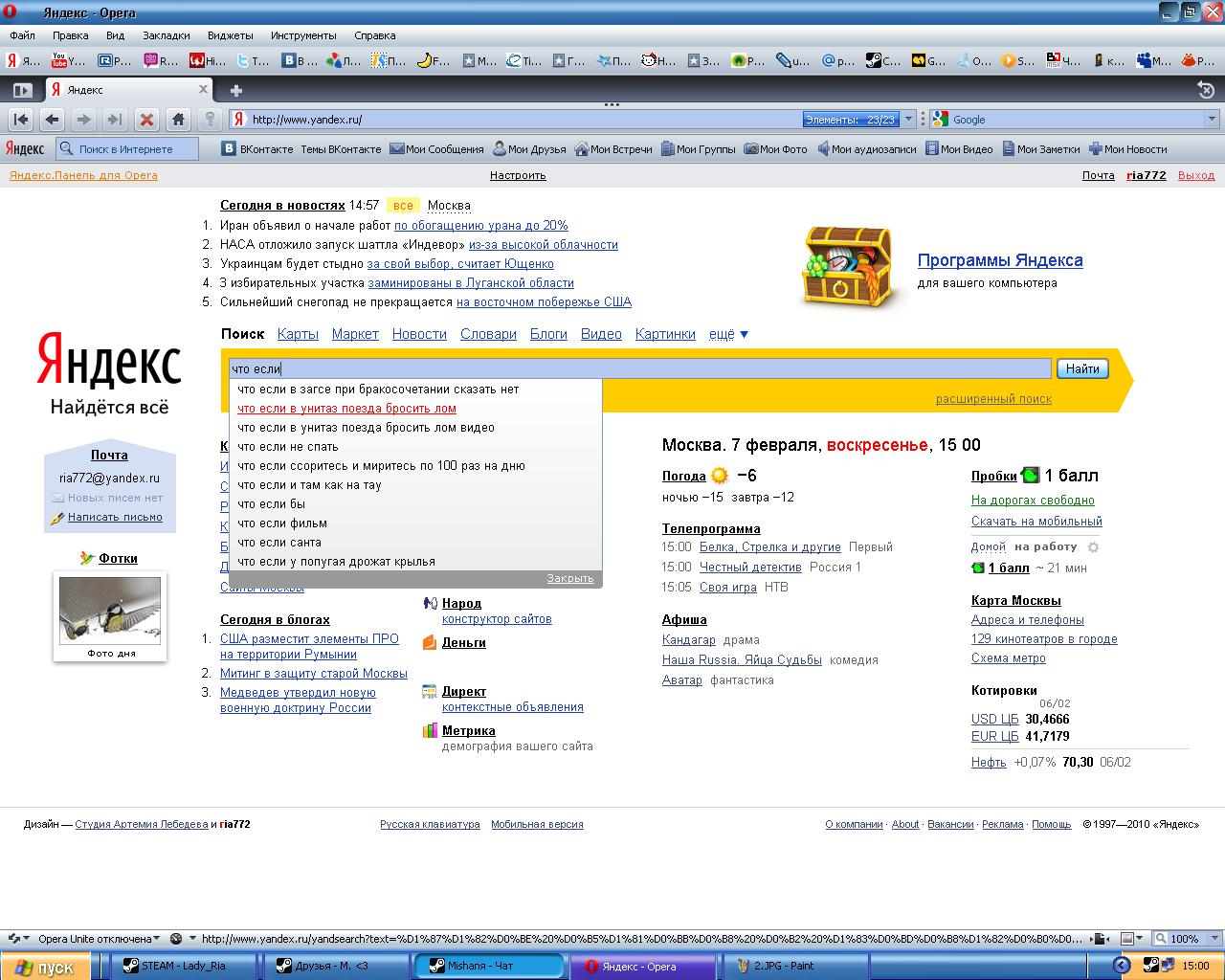Image resolution: width=1225 pixels, height=980 pixels.
Task: Open the Opera panels toggle icon
Action: [x=21, y=90]
